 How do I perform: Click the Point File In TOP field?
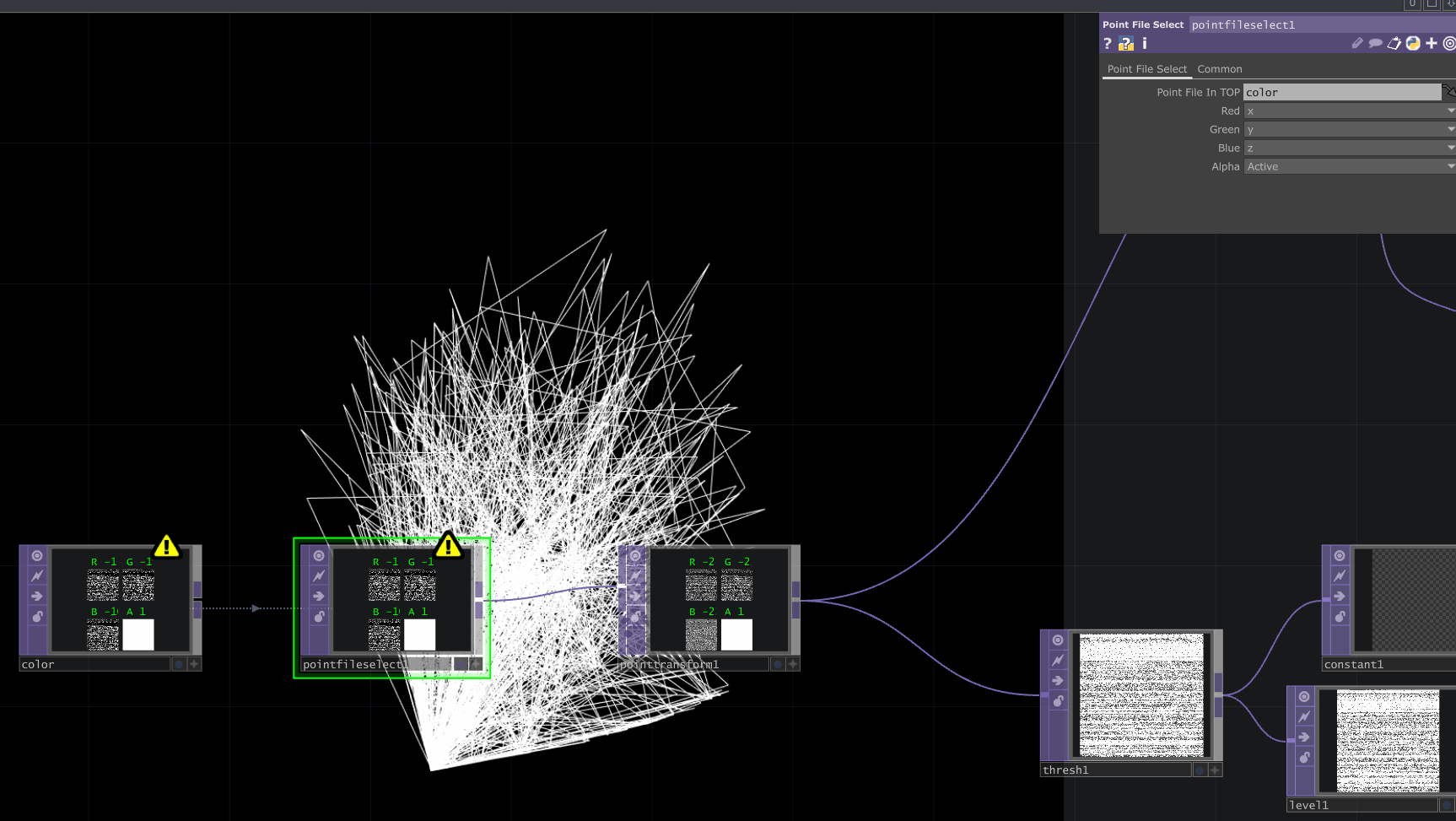pos(1341,93)
